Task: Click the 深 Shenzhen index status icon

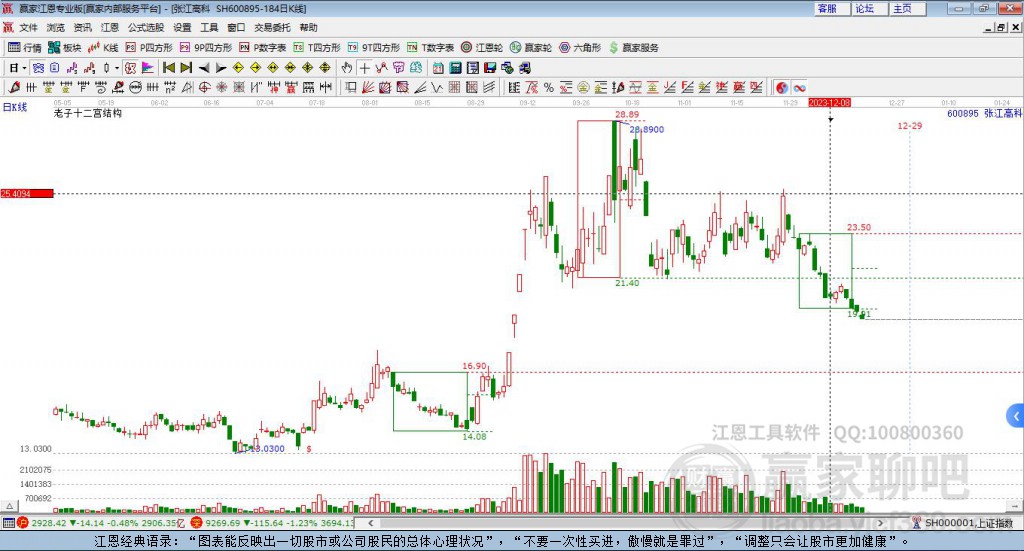Action: pos(196,523)
